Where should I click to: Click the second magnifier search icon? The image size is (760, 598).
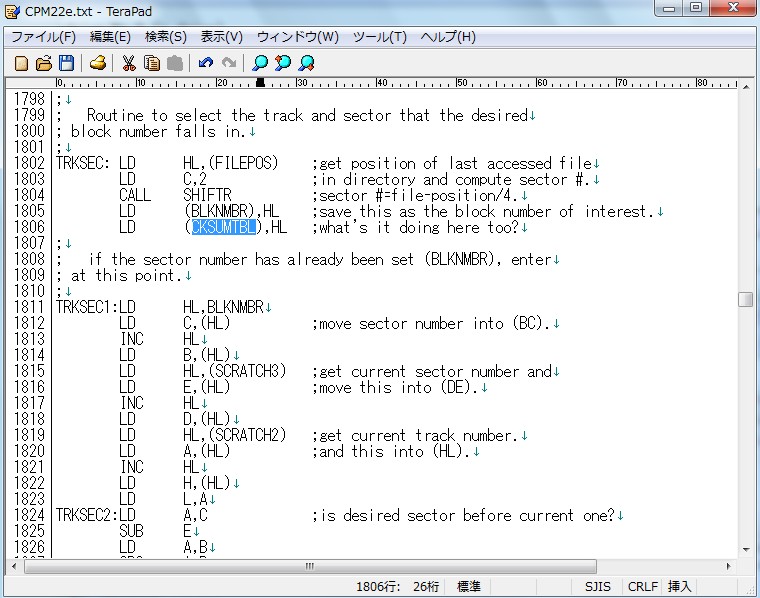tap(283, 63)
